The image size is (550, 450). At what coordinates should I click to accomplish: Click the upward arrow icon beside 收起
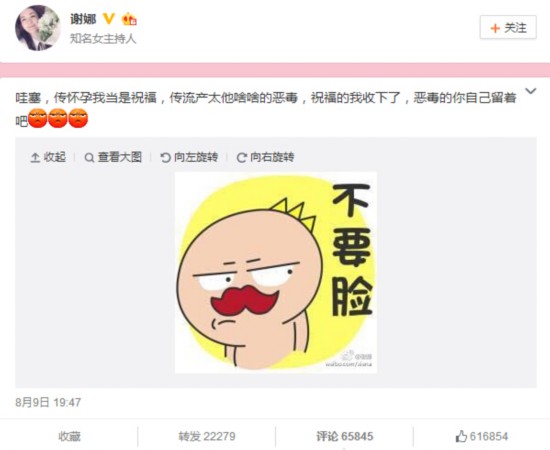35,158
